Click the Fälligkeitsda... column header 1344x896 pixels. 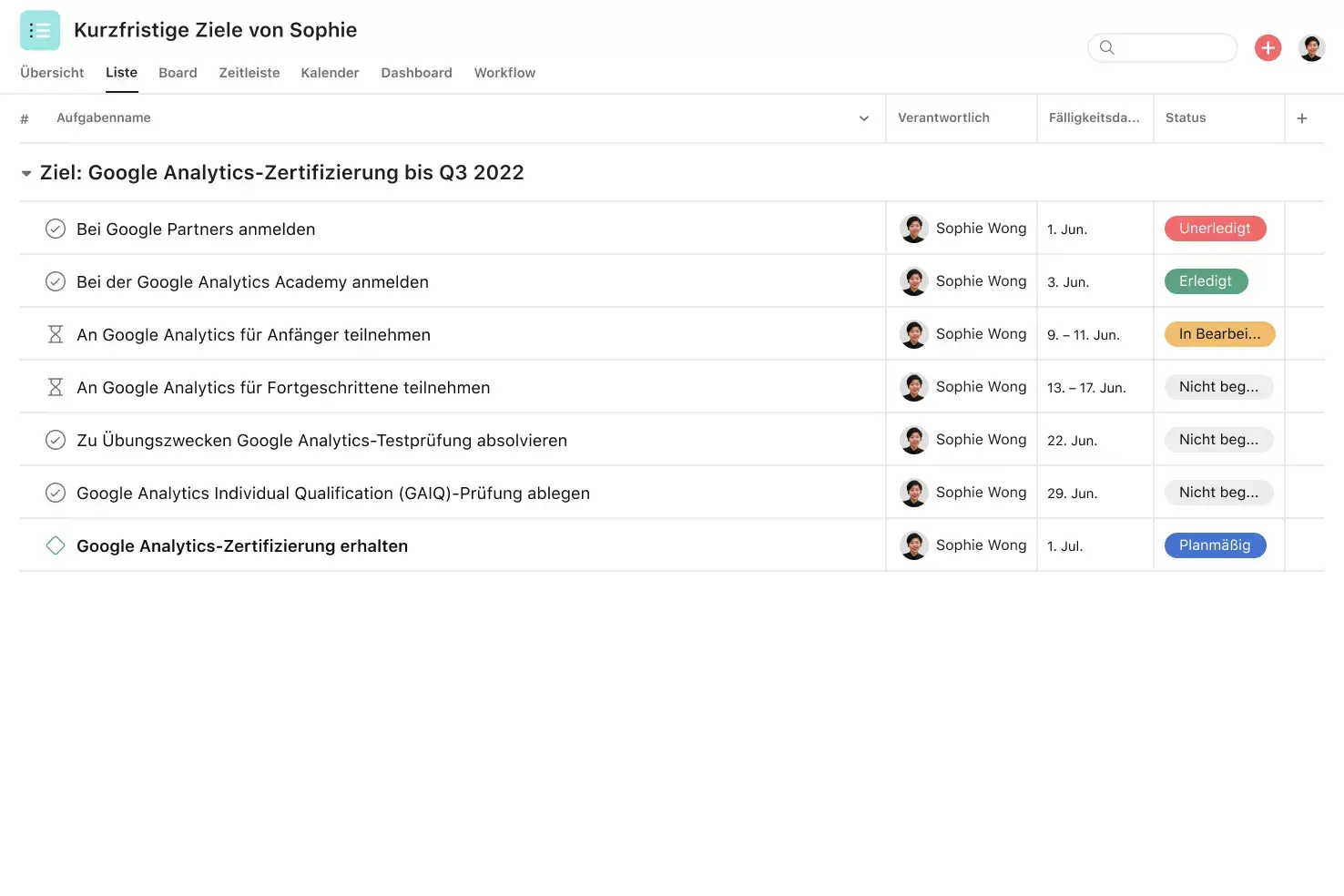tap(1094, 118)
